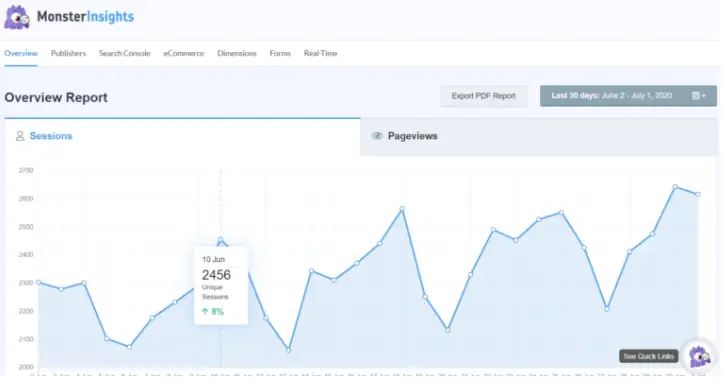724x385 pixels.
Task: Open the Last 30 days date dropdown
Action: click(628, 96)
